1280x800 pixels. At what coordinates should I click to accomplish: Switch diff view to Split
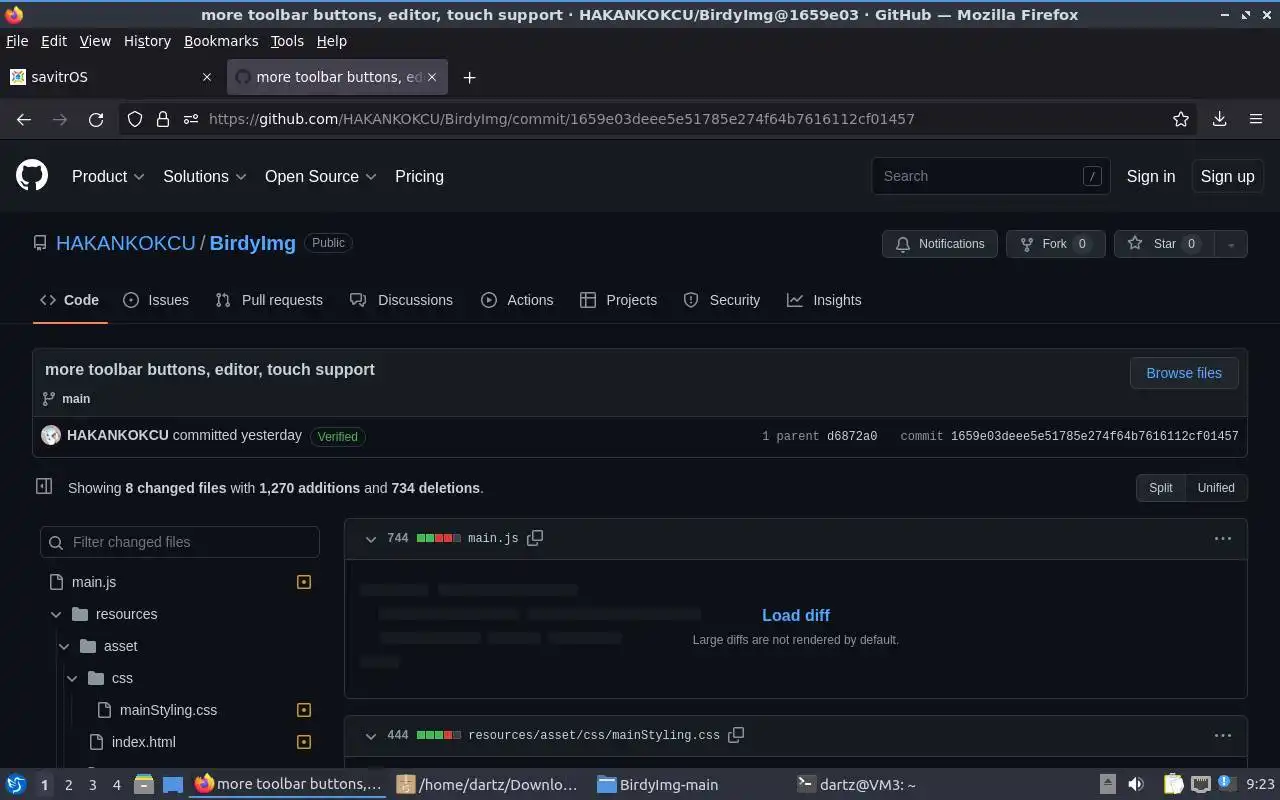(1161, 488)
